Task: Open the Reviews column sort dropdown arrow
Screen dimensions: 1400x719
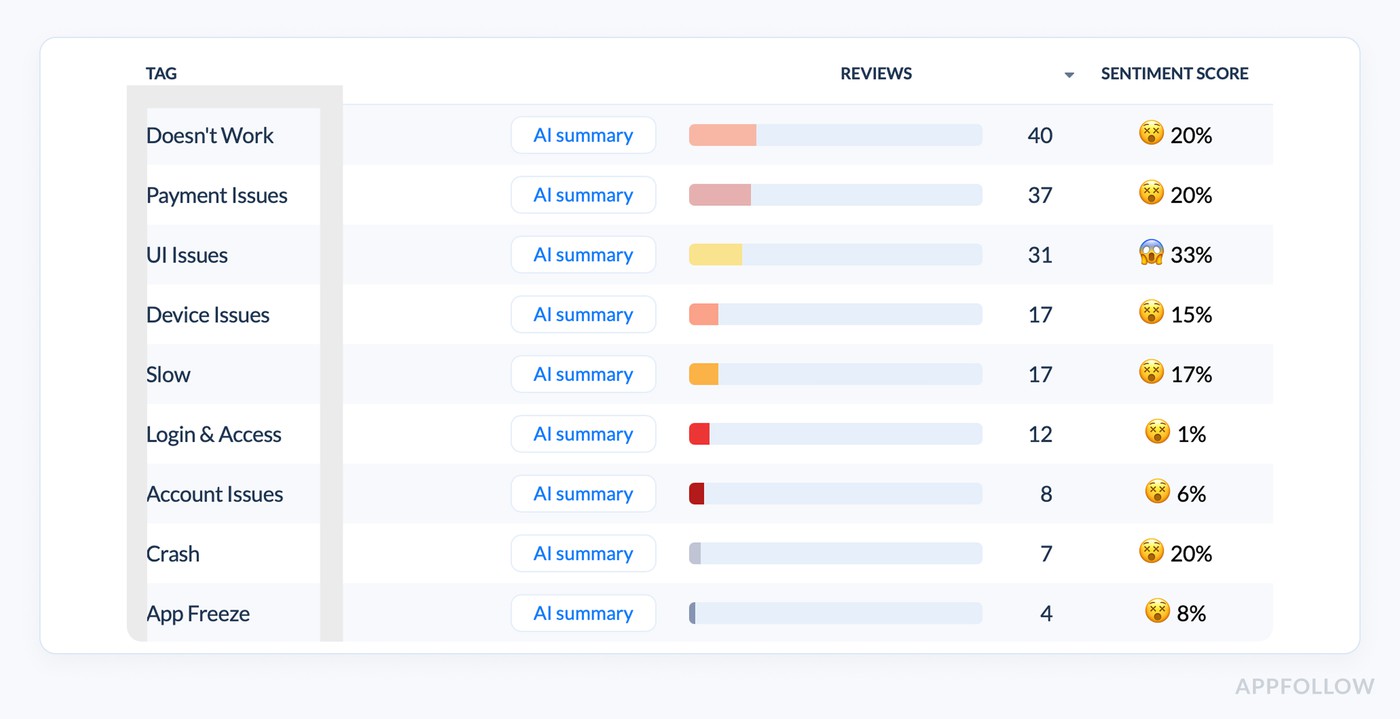Action: [1069, 74]
